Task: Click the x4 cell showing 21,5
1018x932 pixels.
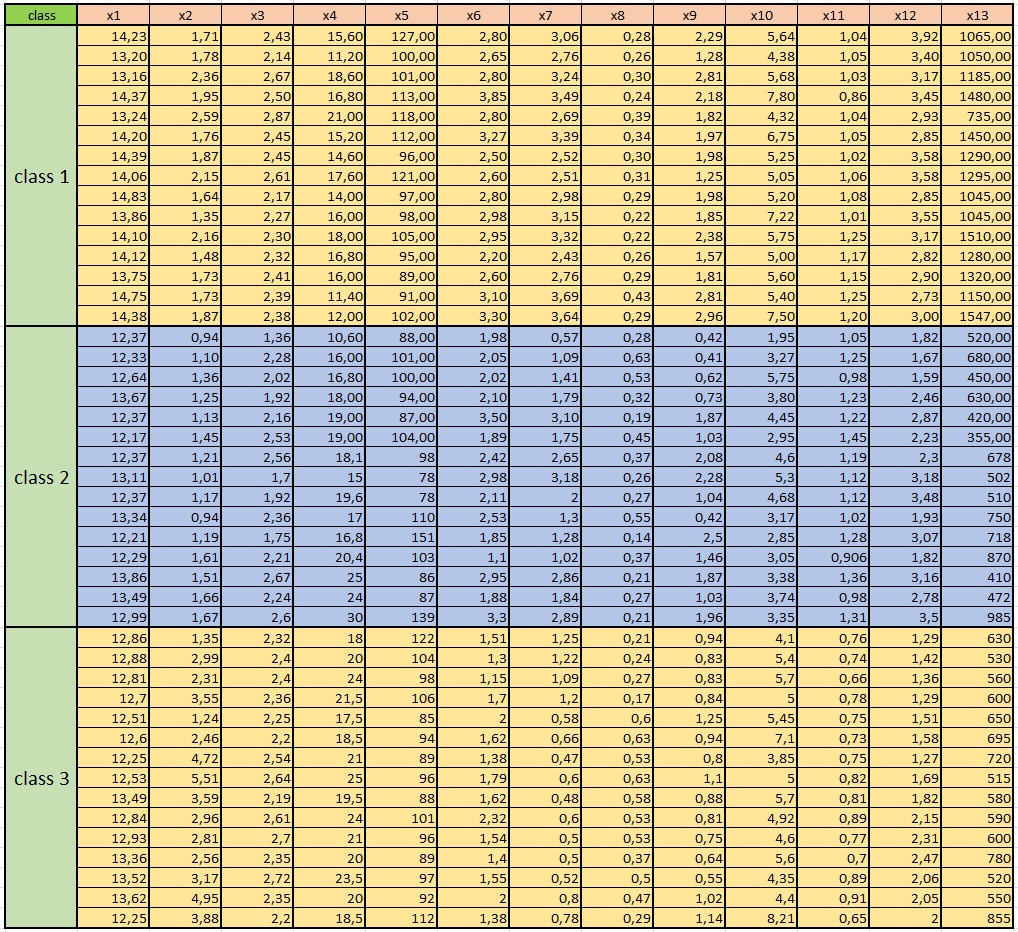Action: [x=329, y=698]
